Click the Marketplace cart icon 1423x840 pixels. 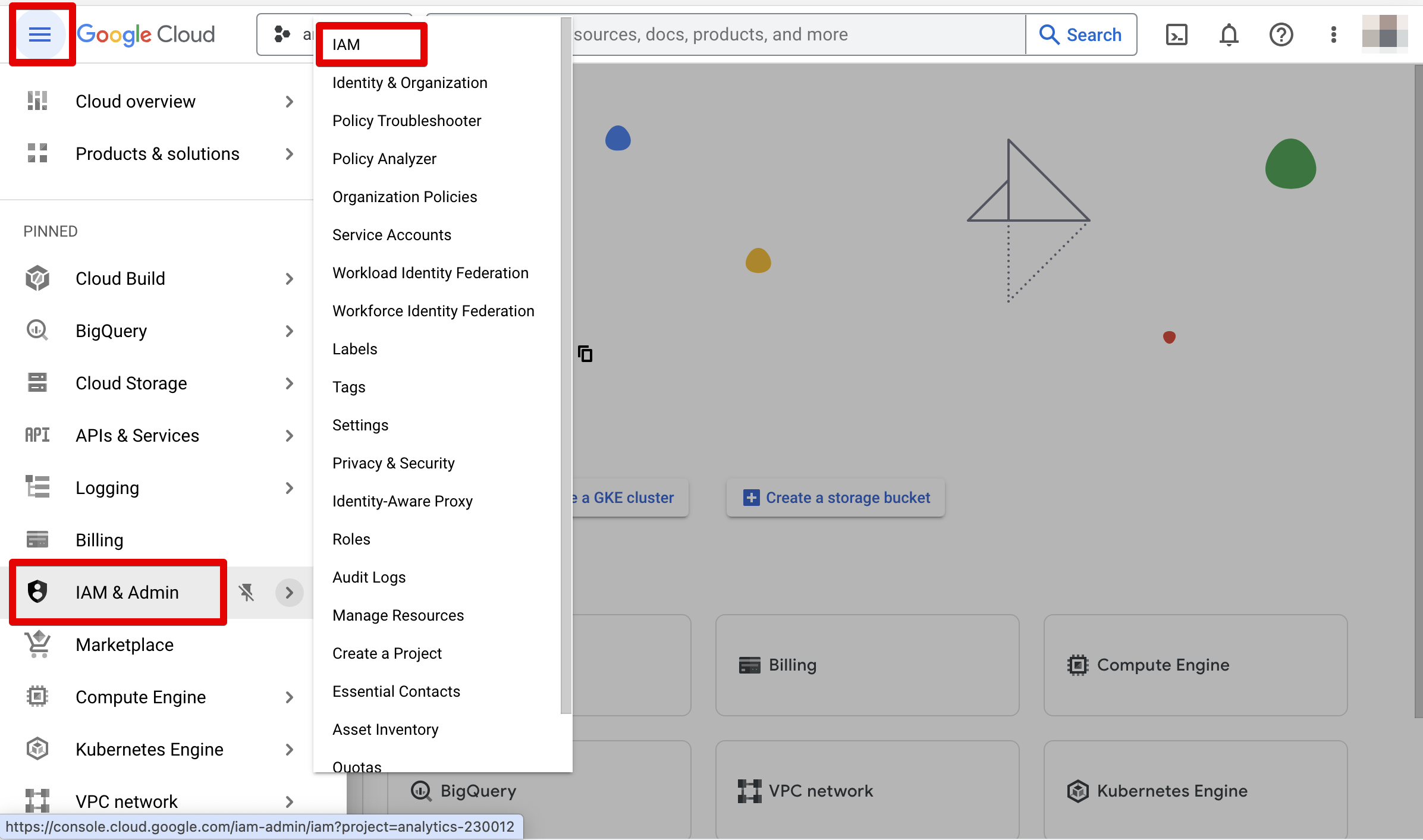(x=37, y=644)
